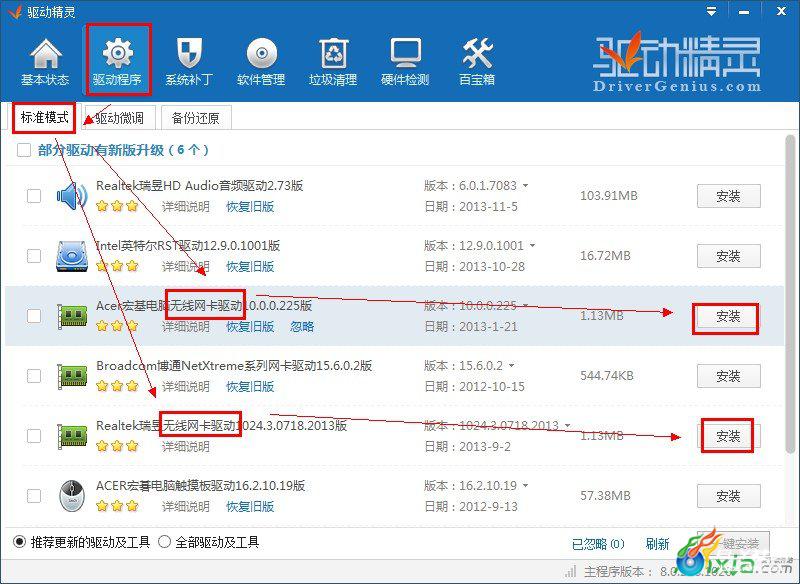Click the 日期：2013-10-28 text
This screenshot has width=800, height=584.
tap(474, 266)
